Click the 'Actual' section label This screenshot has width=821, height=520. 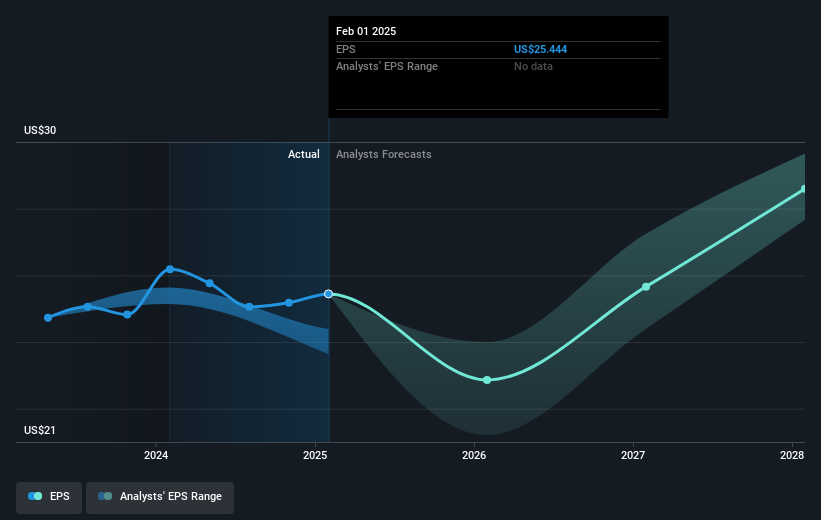point(304,154)
